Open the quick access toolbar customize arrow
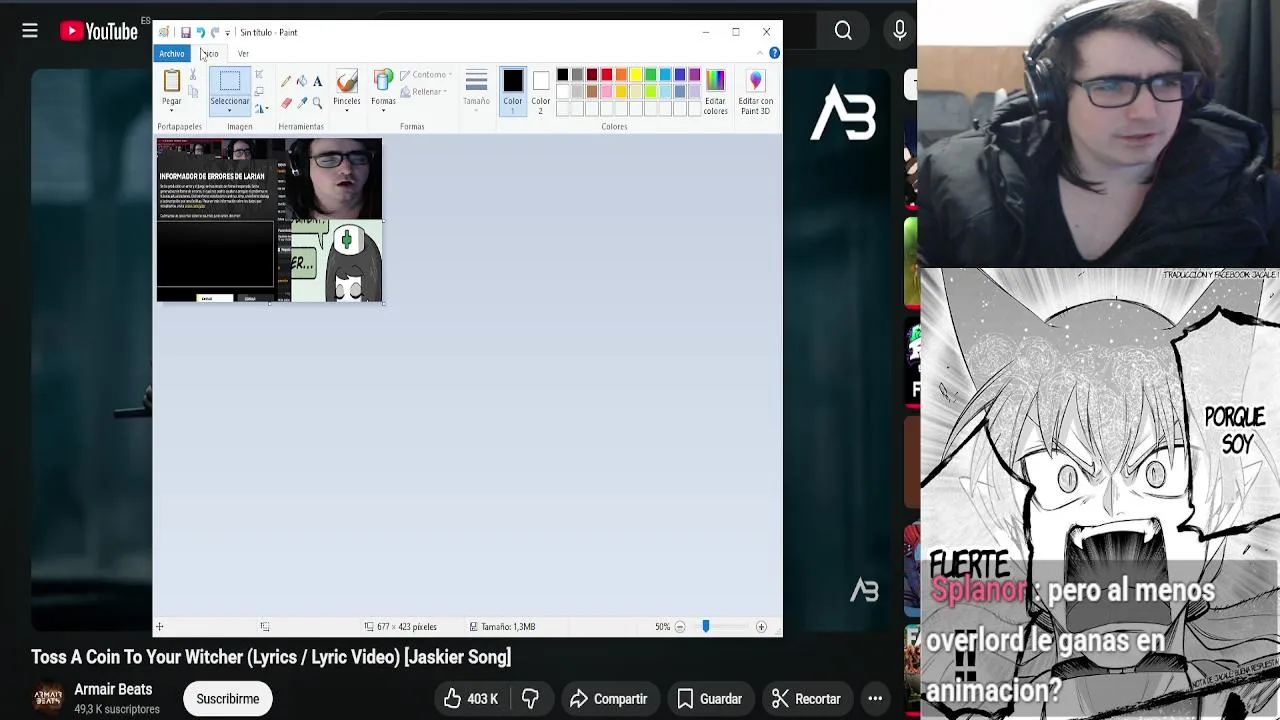This screenshot has width=1280, height=720. (x=228, y=33)
